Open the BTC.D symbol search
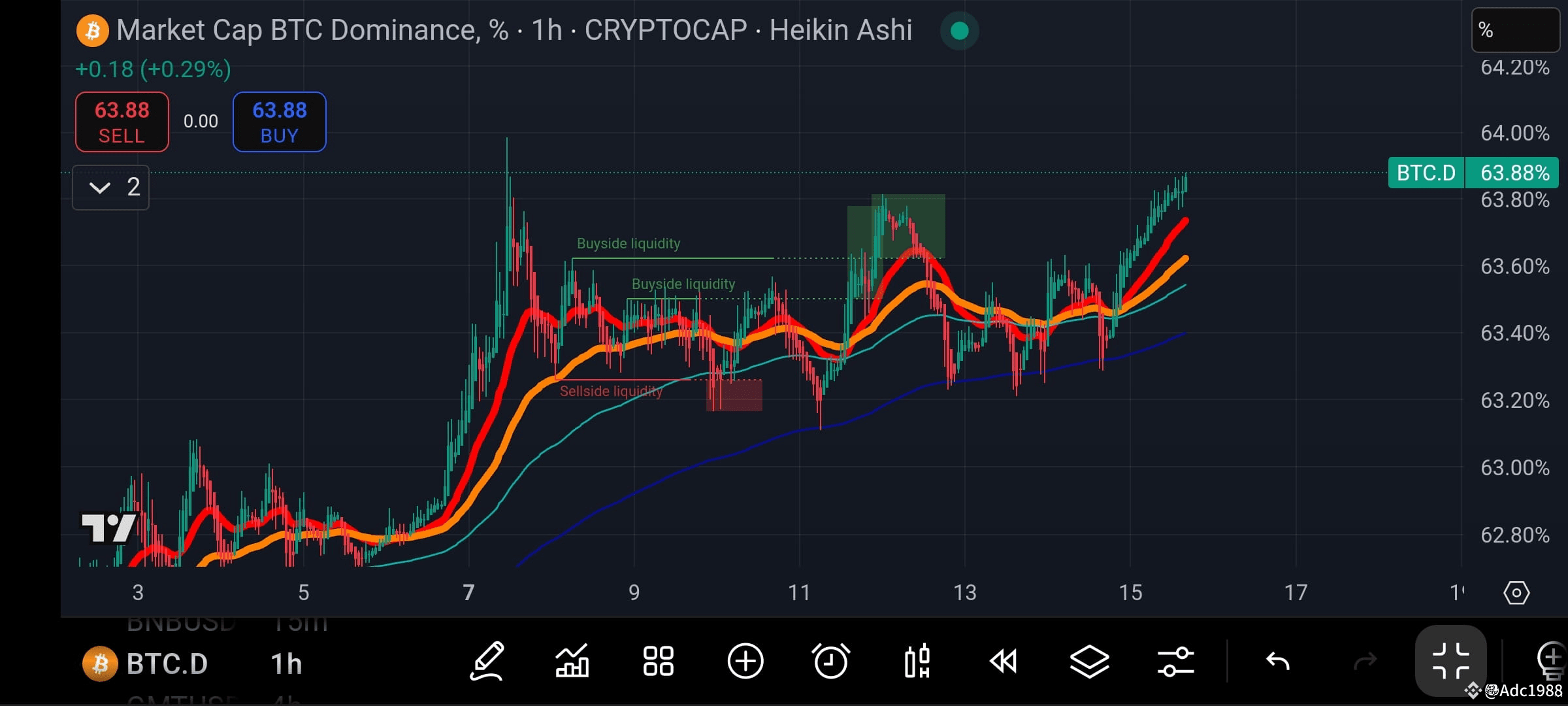This screenshot has width=1568, height=706. click(x=167, y=664)
